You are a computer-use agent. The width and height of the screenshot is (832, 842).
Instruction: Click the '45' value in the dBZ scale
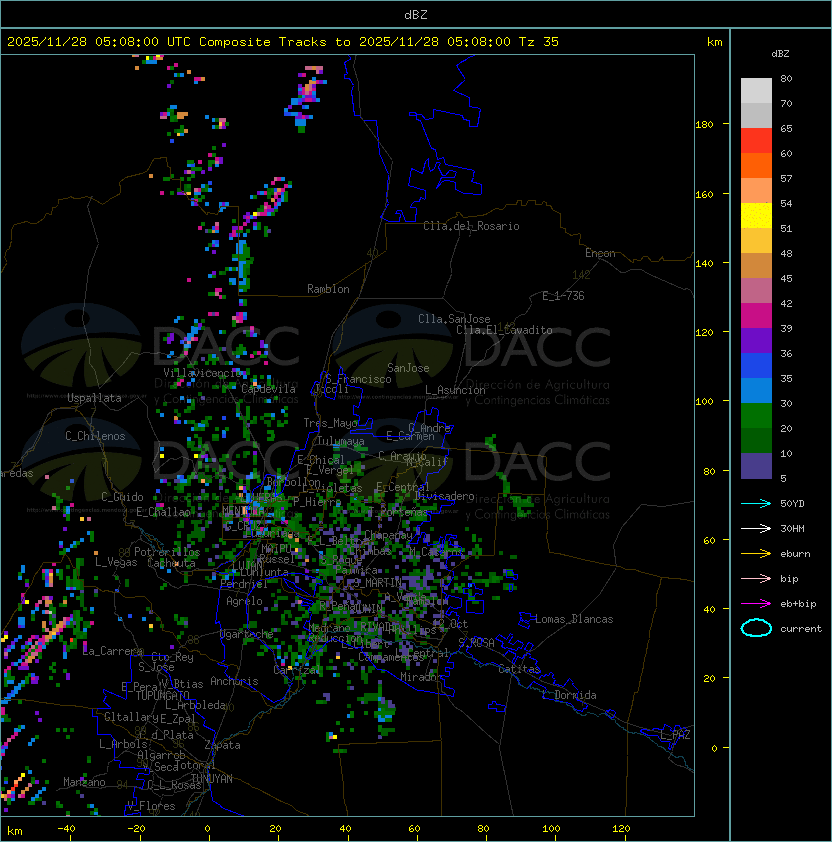[x=786, y=278]
